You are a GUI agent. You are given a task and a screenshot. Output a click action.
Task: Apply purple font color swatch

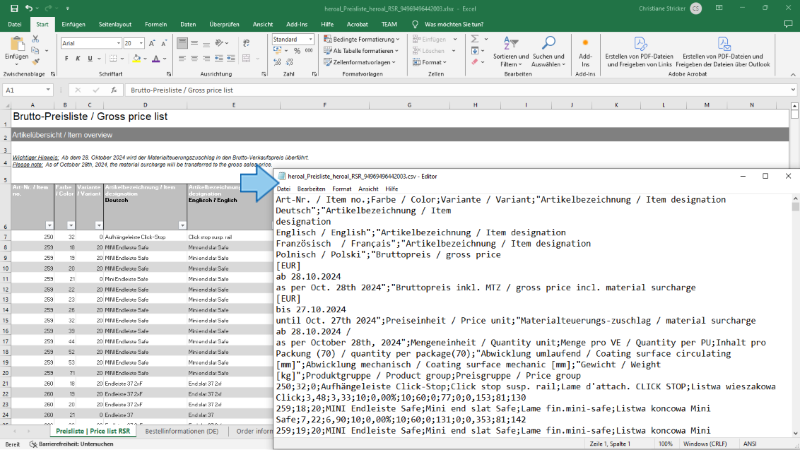coord(156,59)
